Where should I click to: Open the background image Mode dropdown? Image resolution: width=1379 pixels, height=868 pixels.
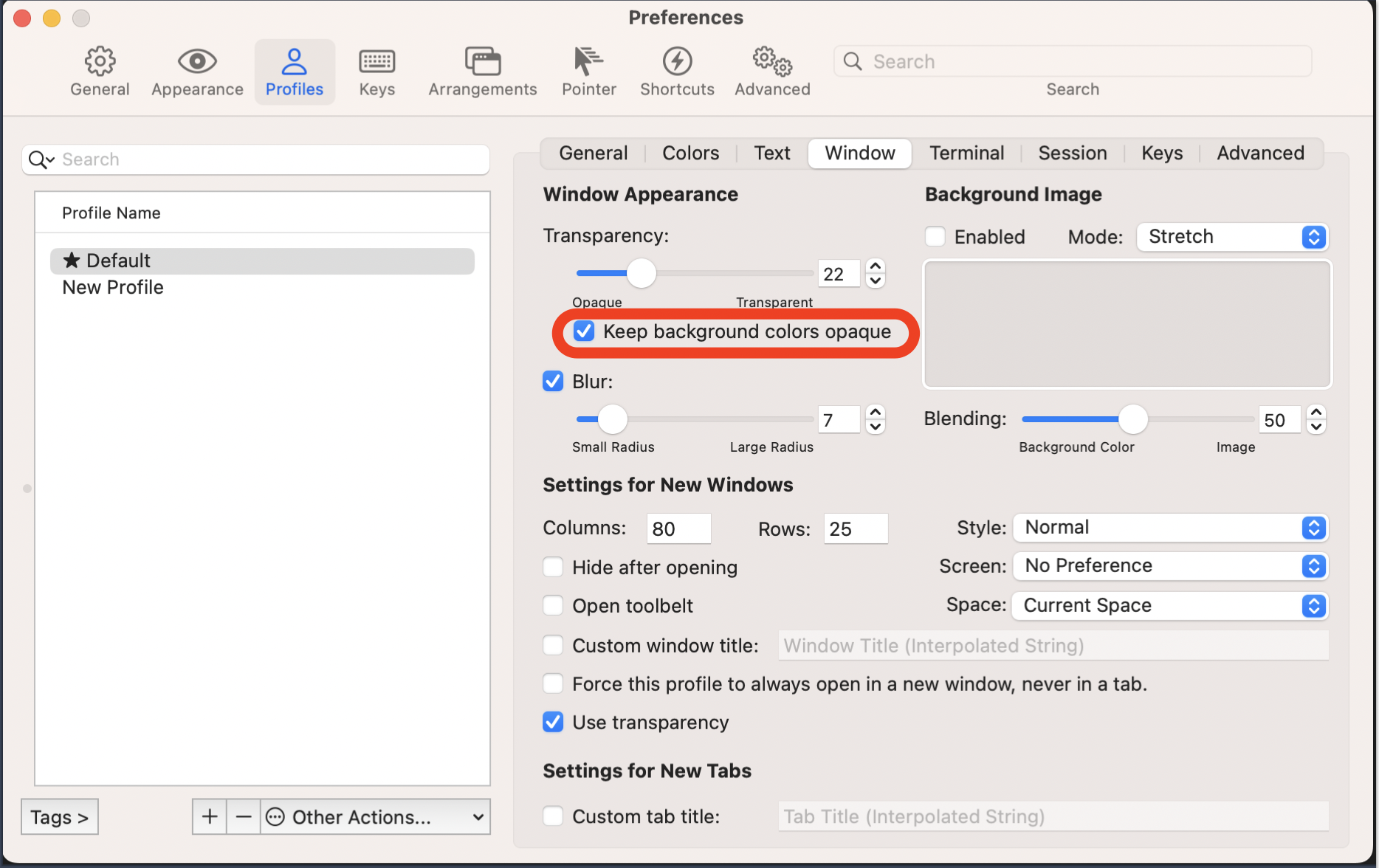pyautogui.click(x=1231, y=237)
